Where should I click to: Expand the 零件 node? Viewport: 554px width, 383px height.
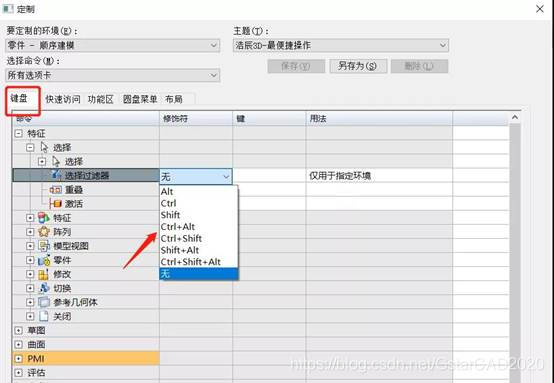point(30,260)
